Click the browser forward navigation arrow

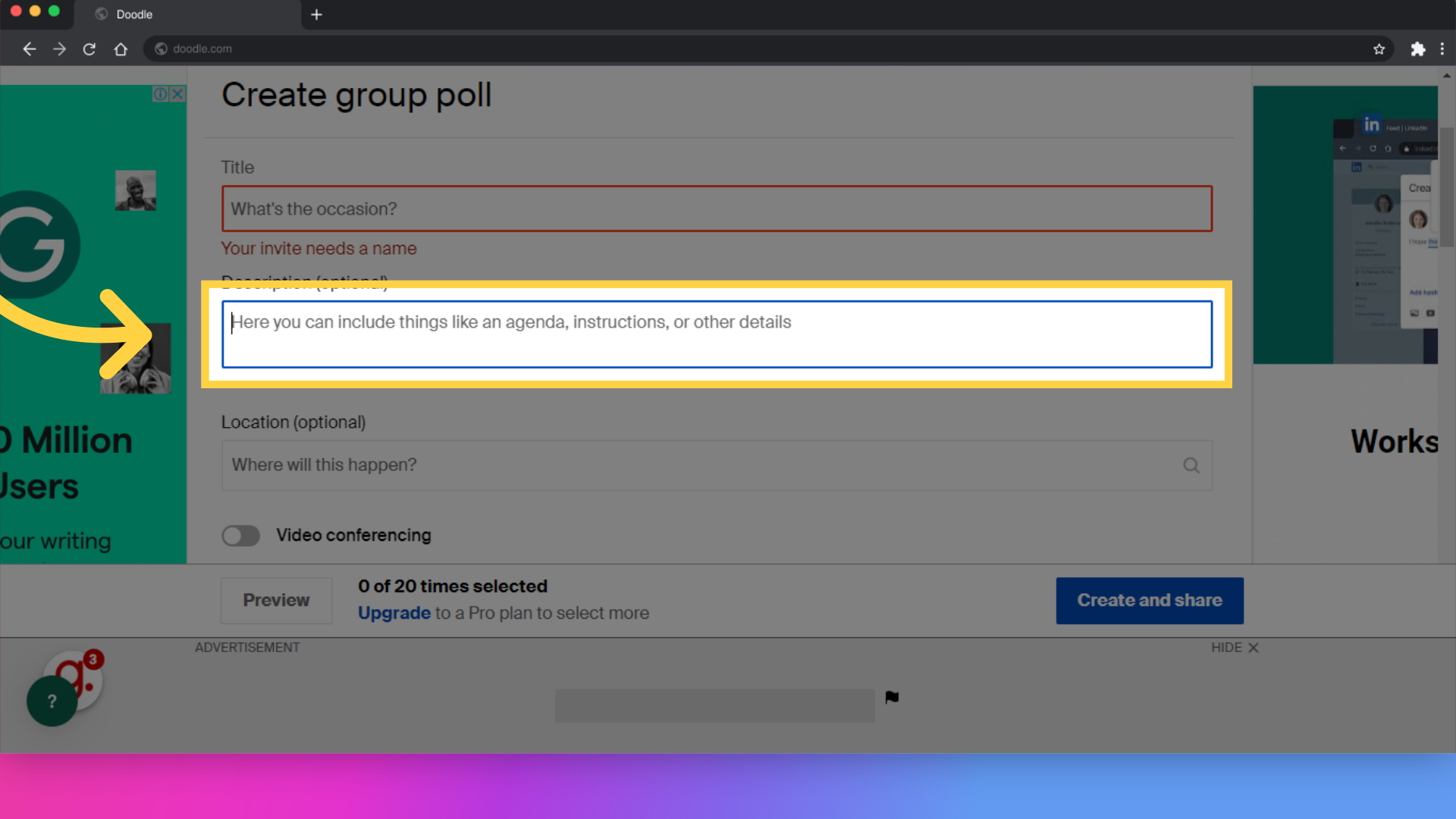58,48
